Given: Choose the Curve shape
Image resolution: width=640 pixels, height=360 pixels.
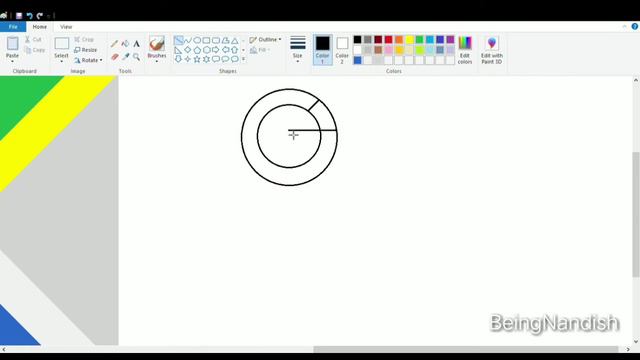Looking at the screenshot, I should [x=188, y=40].
